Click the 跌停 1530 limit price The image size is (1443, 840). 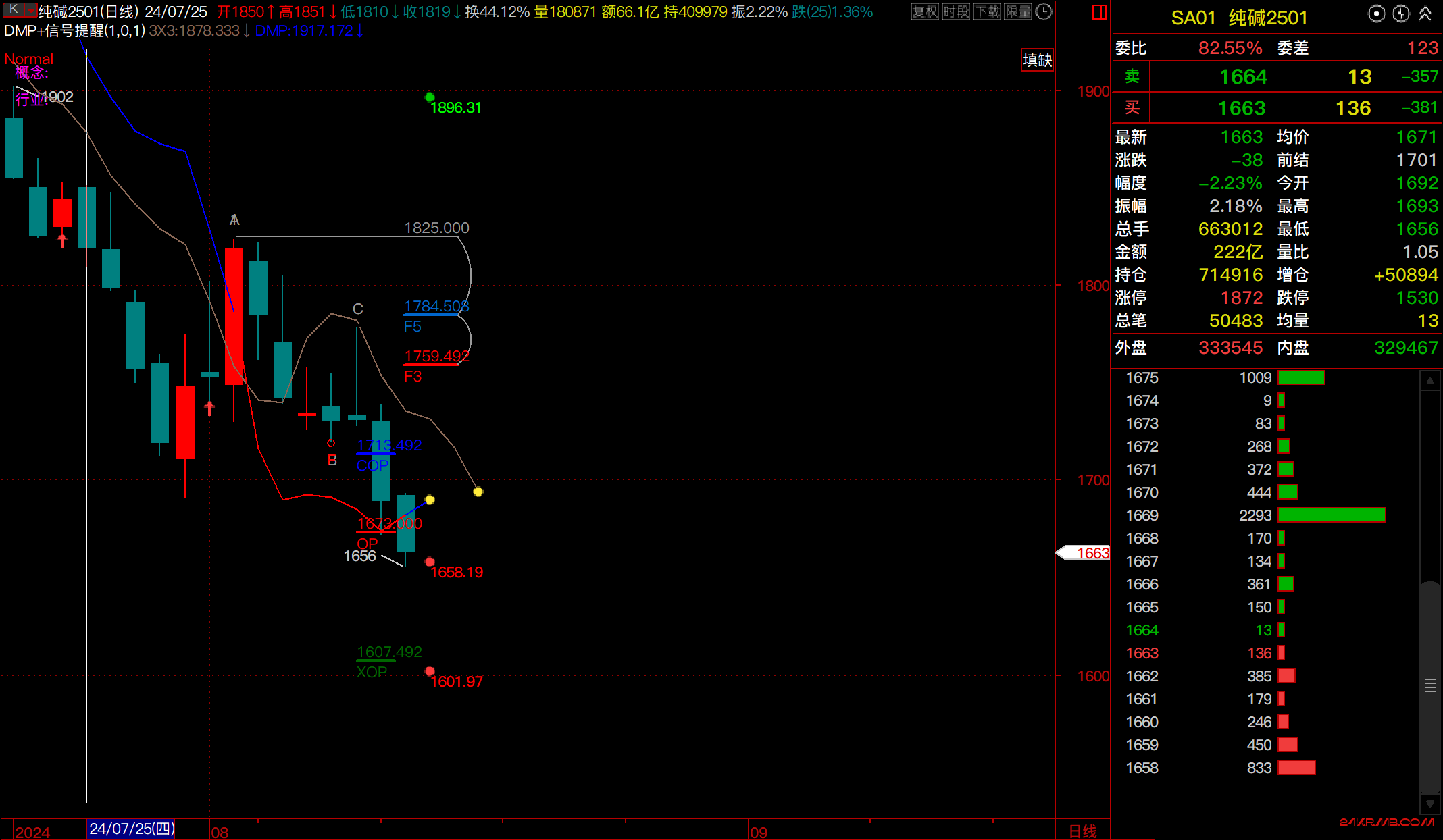tap(1417, 298)
